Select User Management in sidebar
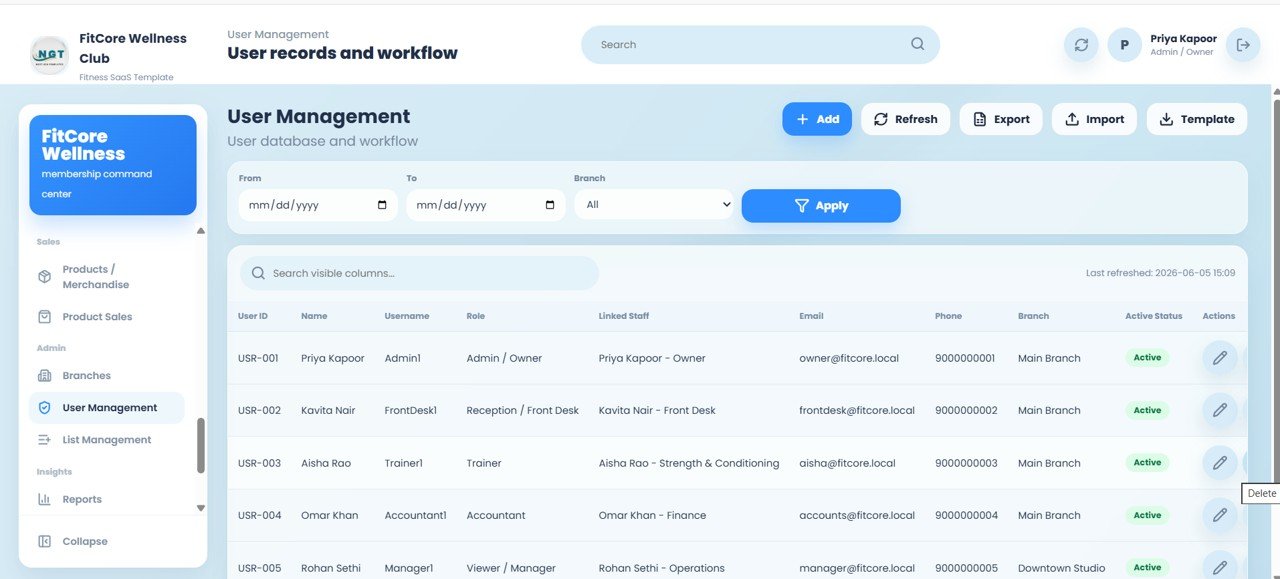 (107, 408)
